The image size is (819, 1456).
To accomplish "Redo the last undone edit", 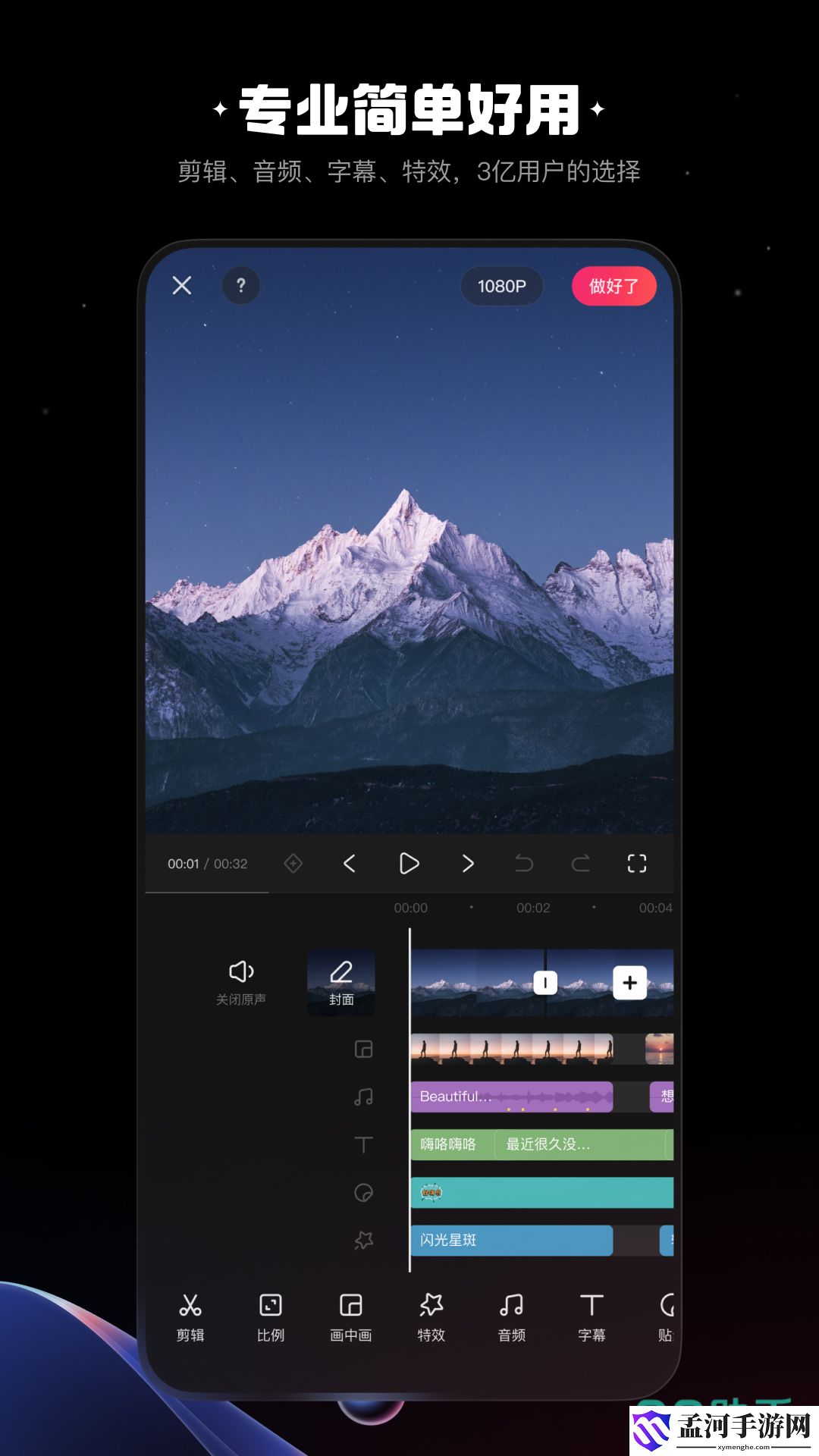I will coord(581,863).
